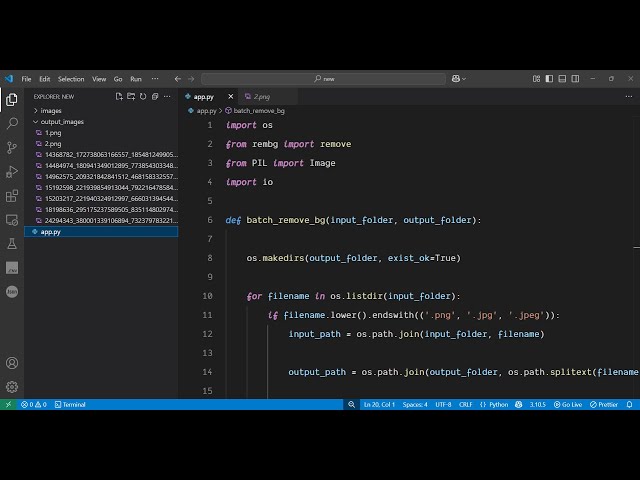Go forward with the navigation arrow
Screen dimensions: 640x480
(x=191, y=79)
